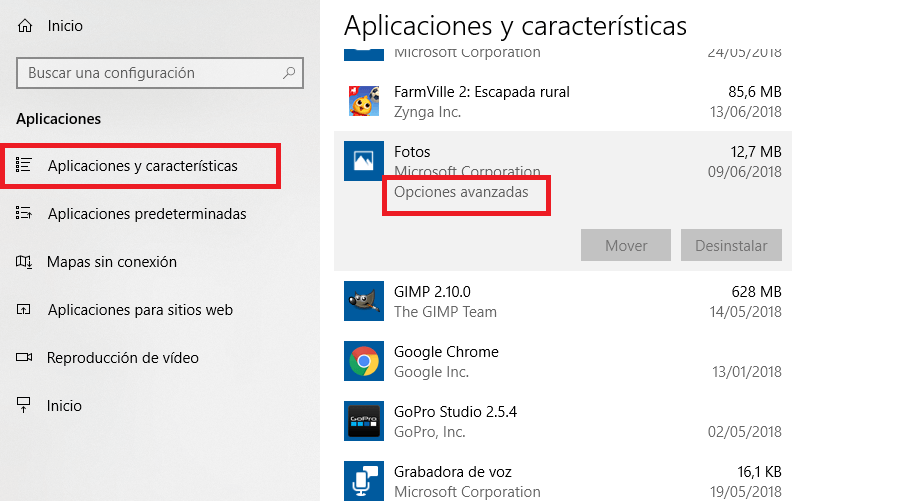
Task: Click the FarmVille 2 app icon
Action: [364, 101]
